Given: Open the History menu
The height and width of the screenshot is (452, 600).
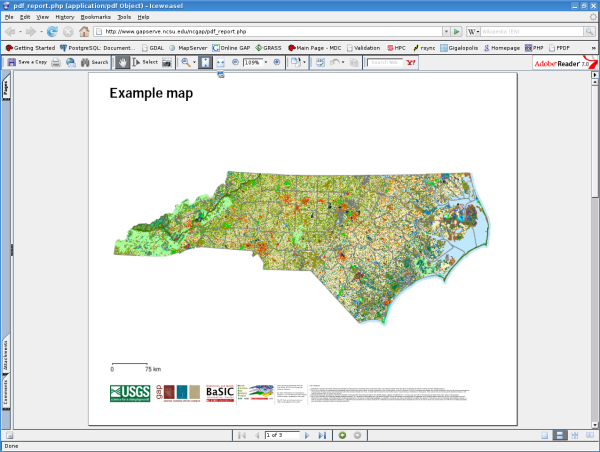Looking at the screenshot, I should (65, 17).
